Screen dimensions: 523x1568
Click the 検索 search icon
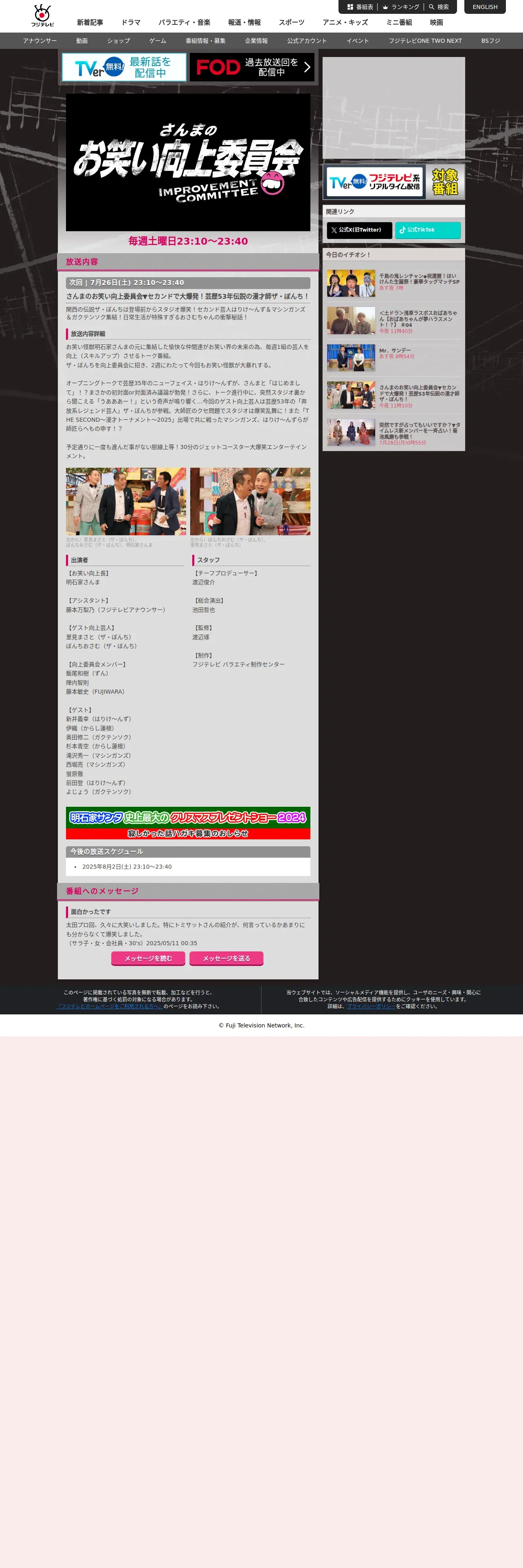pyautogui.click(x=438, y=7)
